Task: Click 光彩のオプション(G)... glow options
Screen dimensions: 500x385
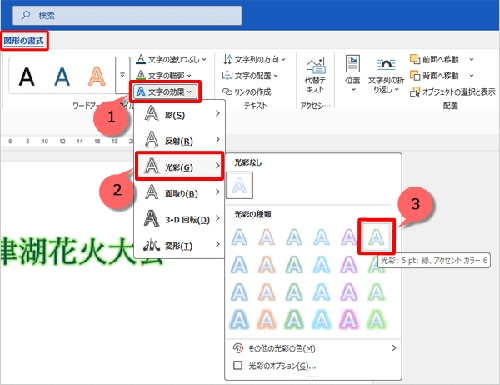Action: 313,366
